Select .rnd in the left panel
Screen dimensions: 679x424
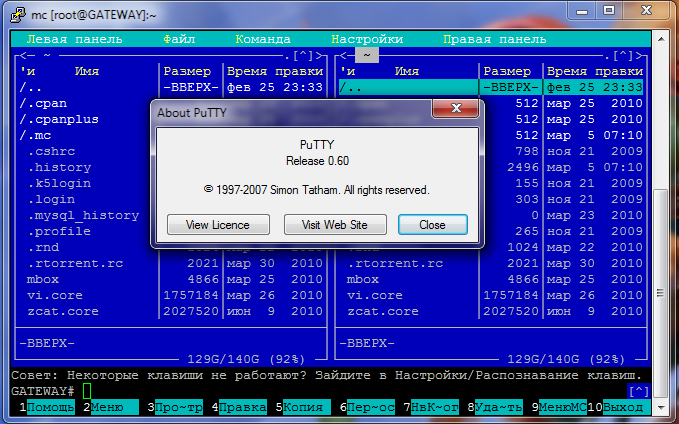click(x=43, y=247)
